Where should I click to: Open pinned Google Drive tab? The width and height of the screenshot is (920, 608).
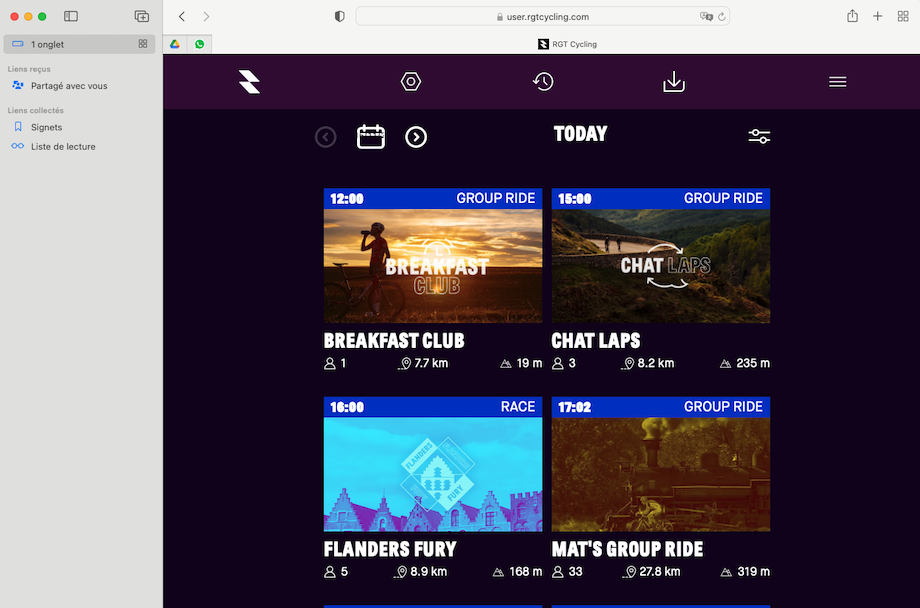[175, 44]
